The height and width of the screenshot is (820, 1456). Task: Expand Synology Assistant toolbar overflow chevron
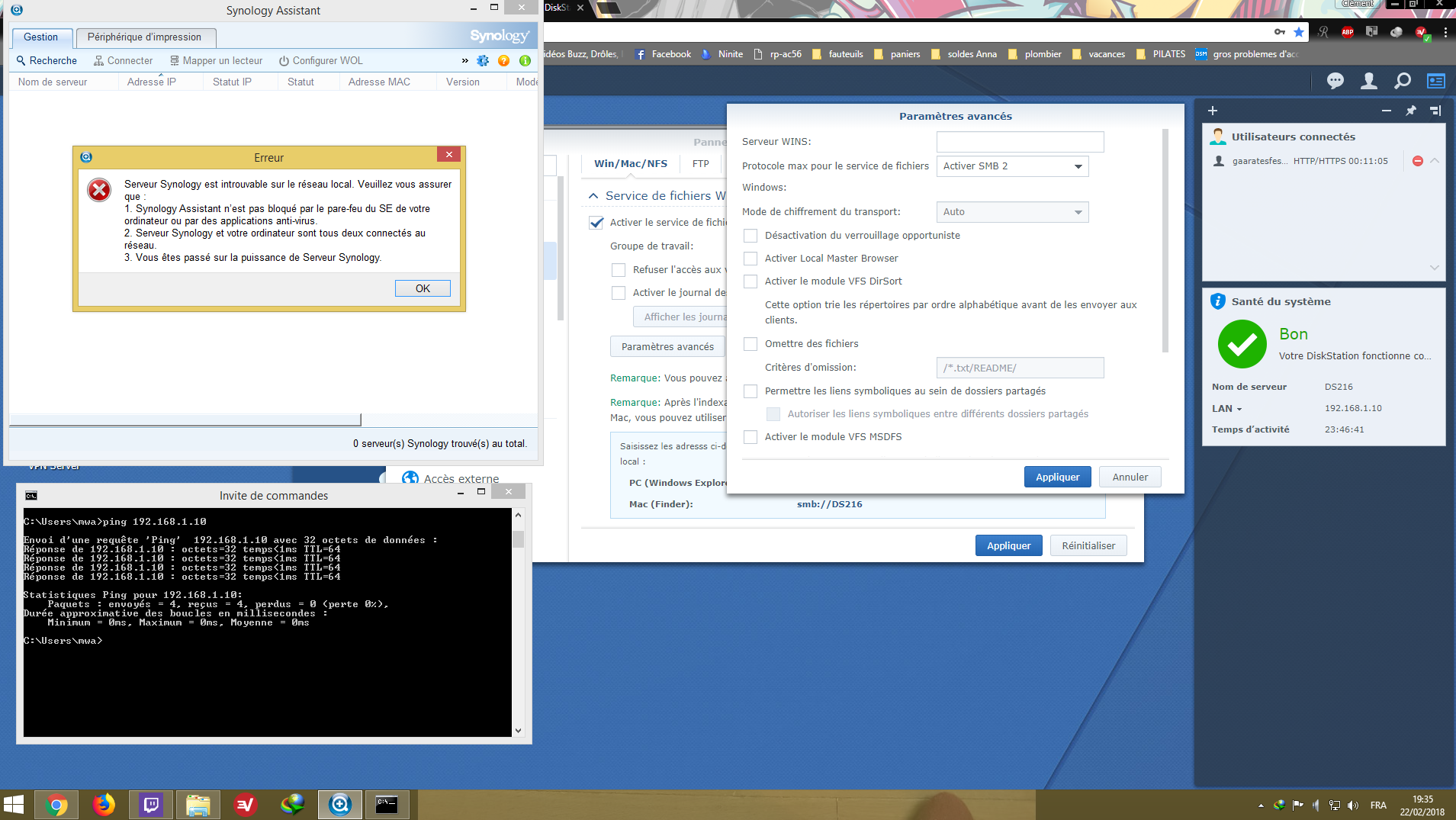[465, 61]
